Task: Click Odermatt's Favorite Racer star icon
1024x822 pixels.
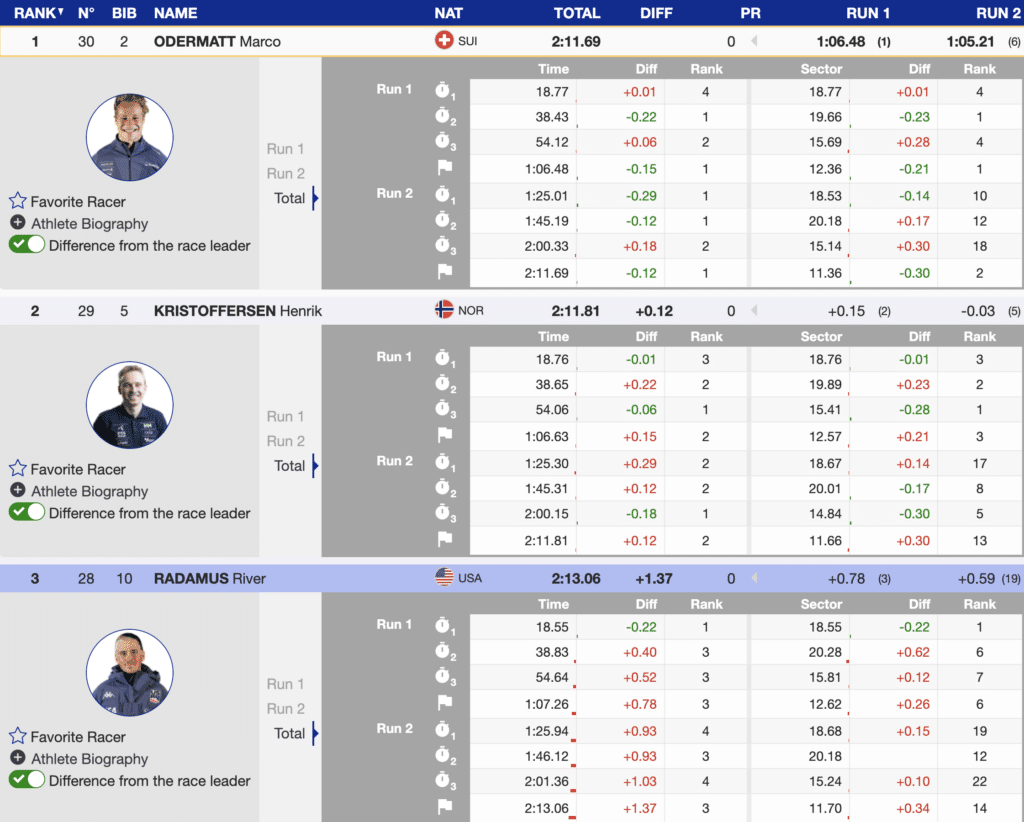Action: click(17, 201)
